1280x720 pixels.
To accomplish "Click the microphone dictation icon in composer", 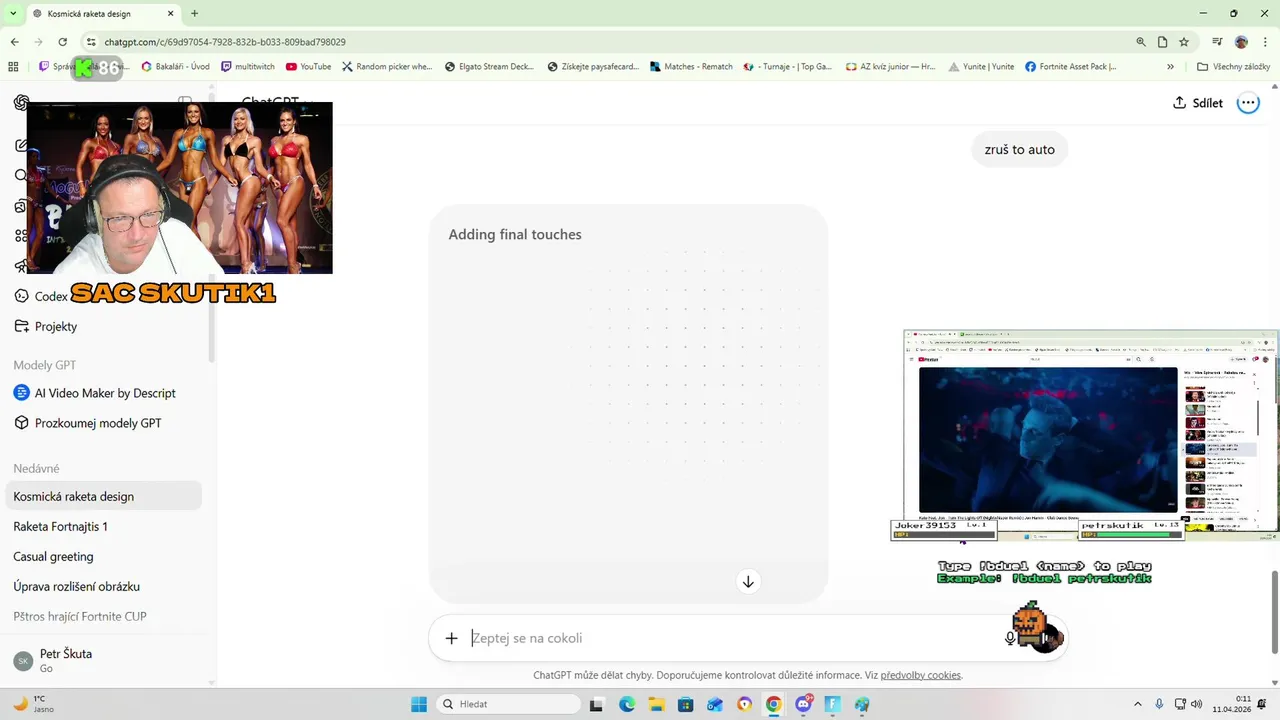I will [x=1010, y=638].
